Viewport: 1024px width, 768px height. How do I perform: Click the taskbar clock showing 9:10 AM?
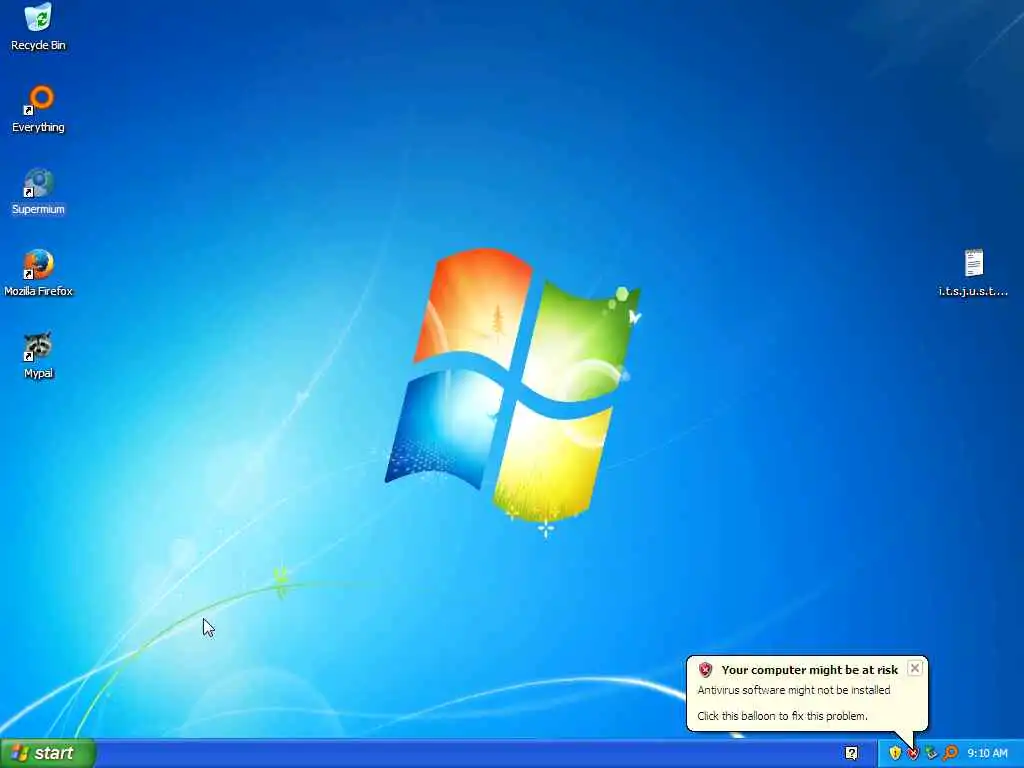987,753
